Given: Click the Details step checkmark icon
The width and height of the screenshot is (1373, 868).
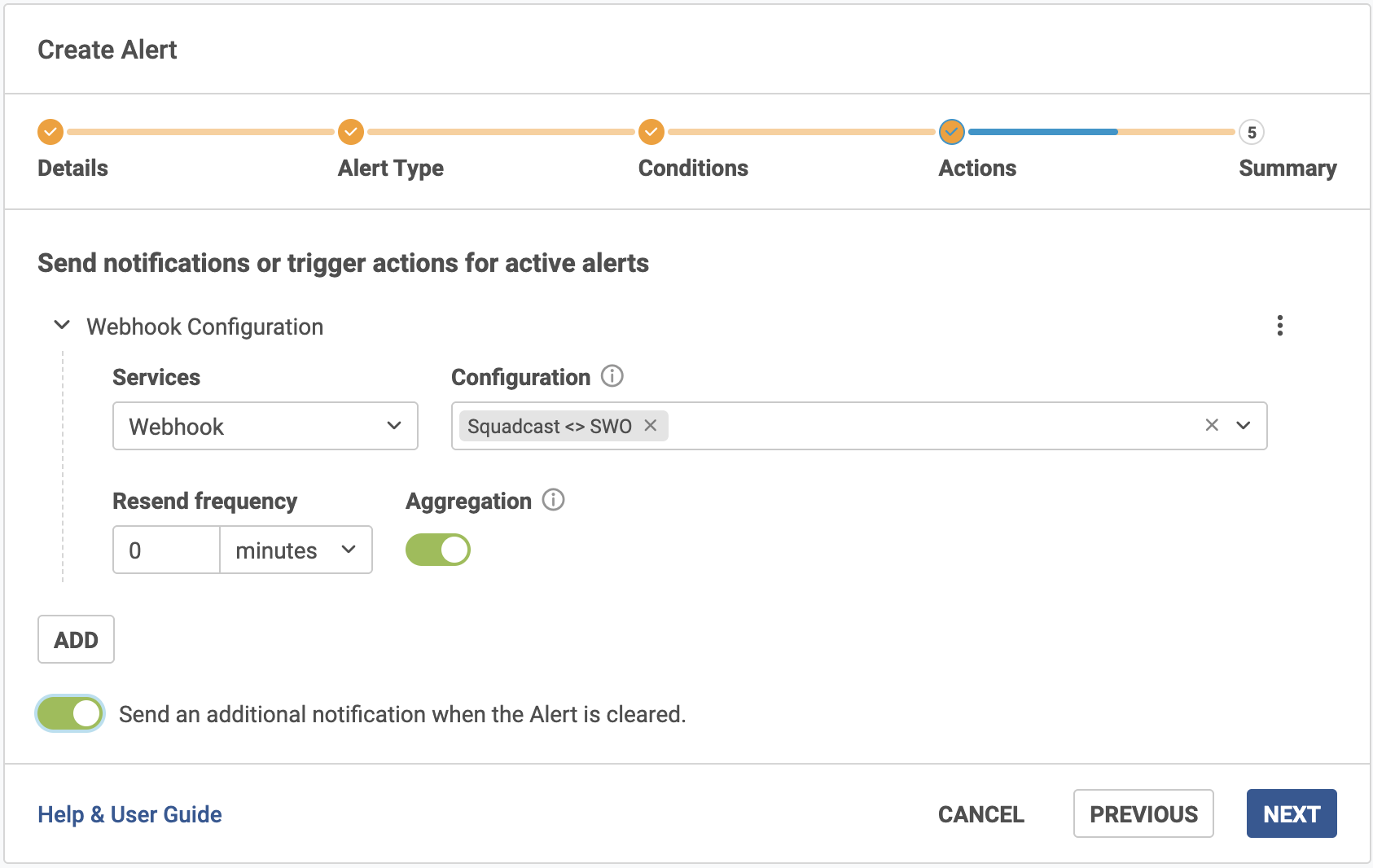Looking at the screenshot, I should point(50,131).
